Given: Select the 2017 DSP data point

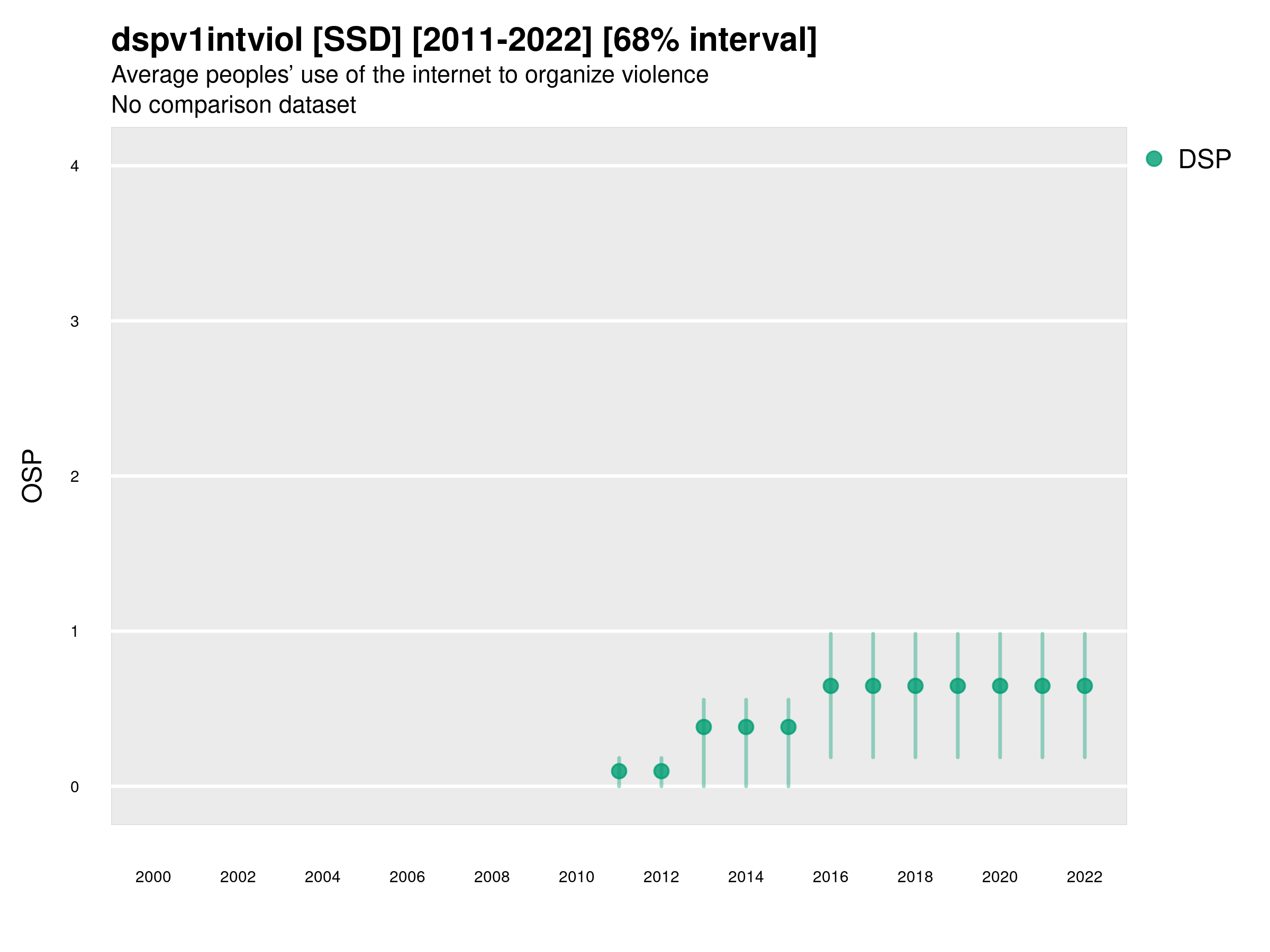Looking at the screenshot, I should click(x=873, y=686).
